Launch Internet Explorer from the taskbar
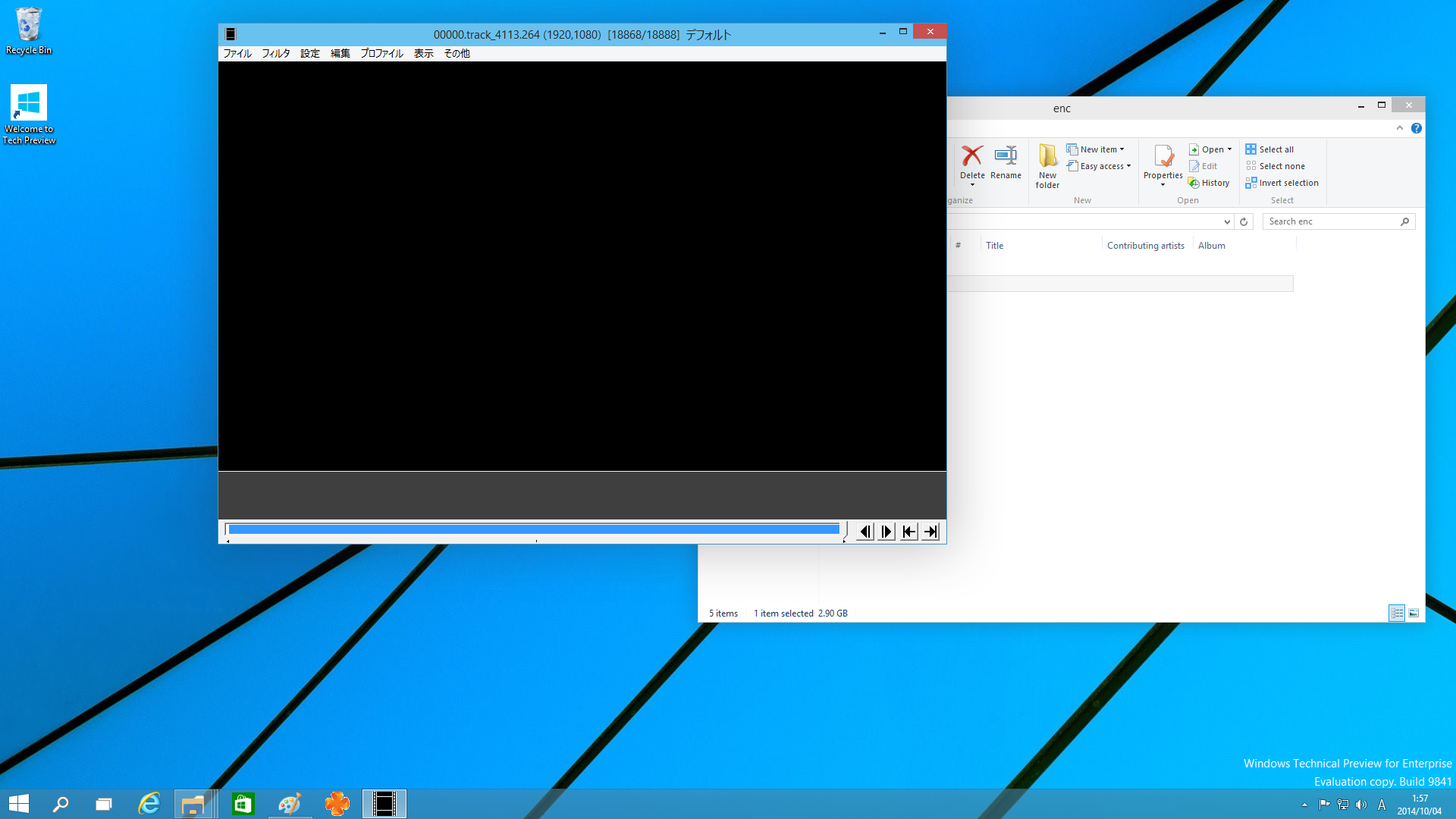Image resolution: width=1456 pixels, height=819 pixels. pyautogui.click(x=149, y=804)
